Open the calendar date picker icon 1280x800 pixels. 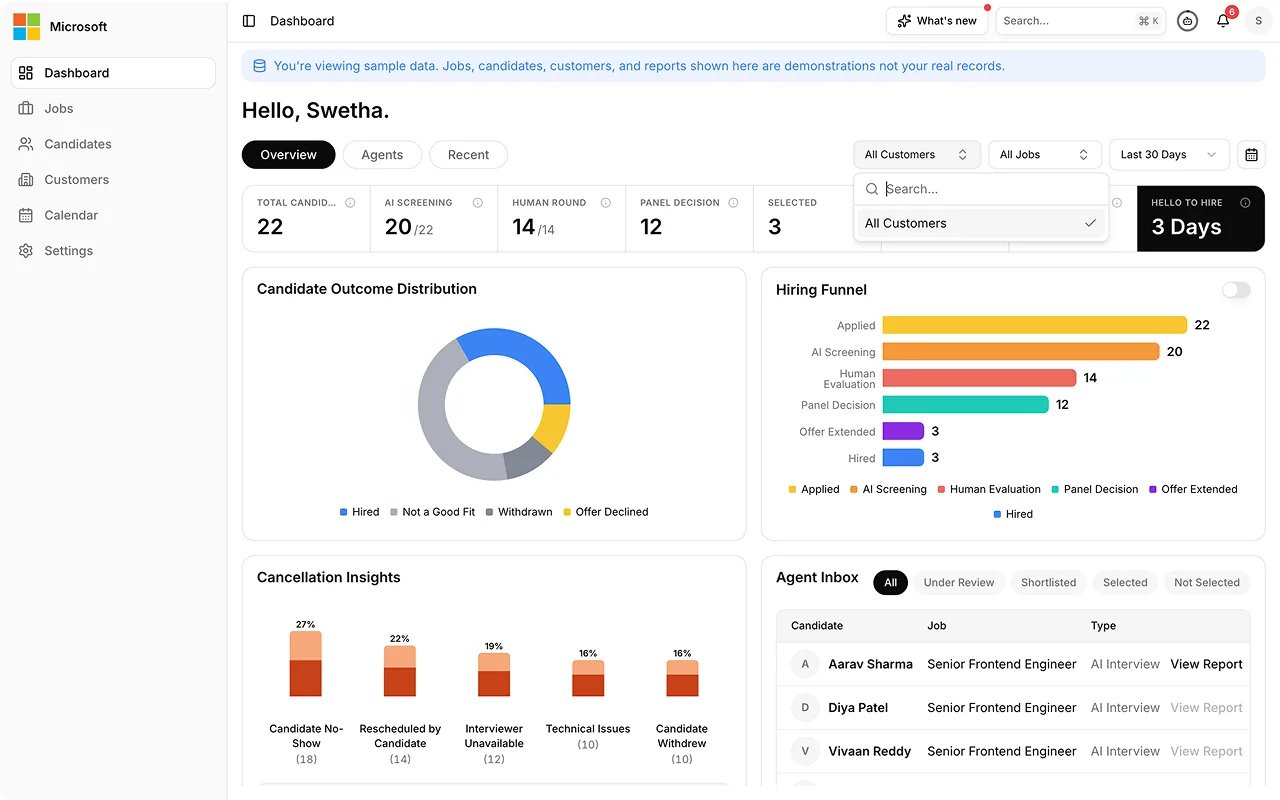[1251, 155]
